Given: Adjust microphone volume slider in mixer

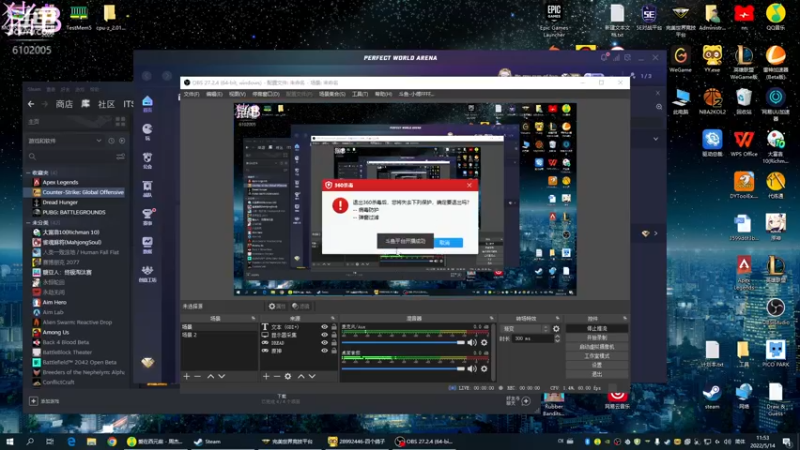Looking at the screenshot, I should [403, 342].
